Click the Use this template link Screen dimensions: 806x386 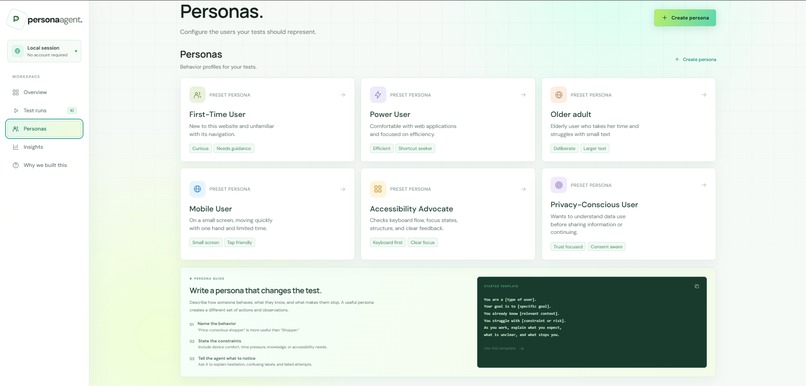(504, 348)
